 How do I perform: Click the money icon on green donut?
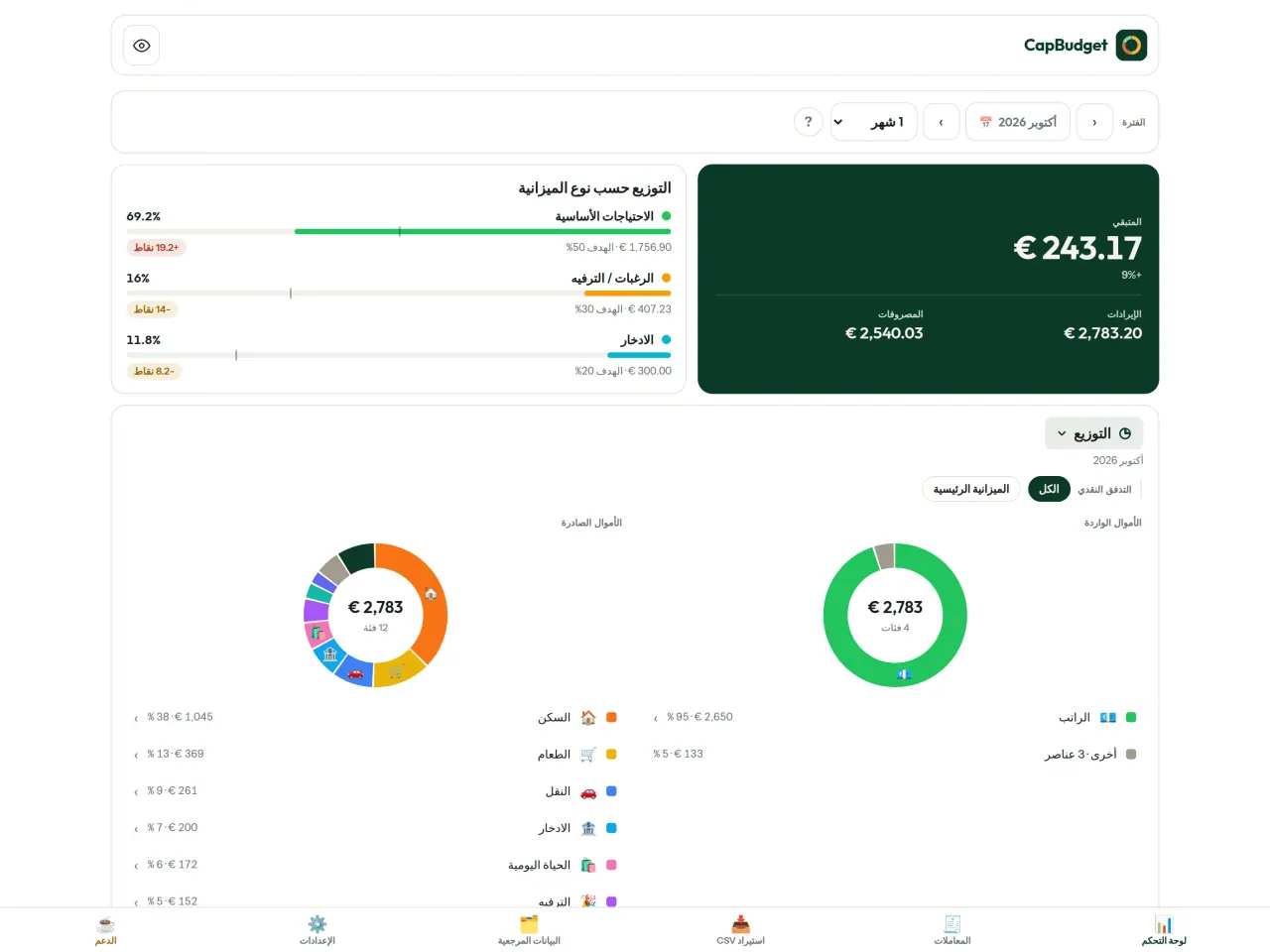point(904,674)
